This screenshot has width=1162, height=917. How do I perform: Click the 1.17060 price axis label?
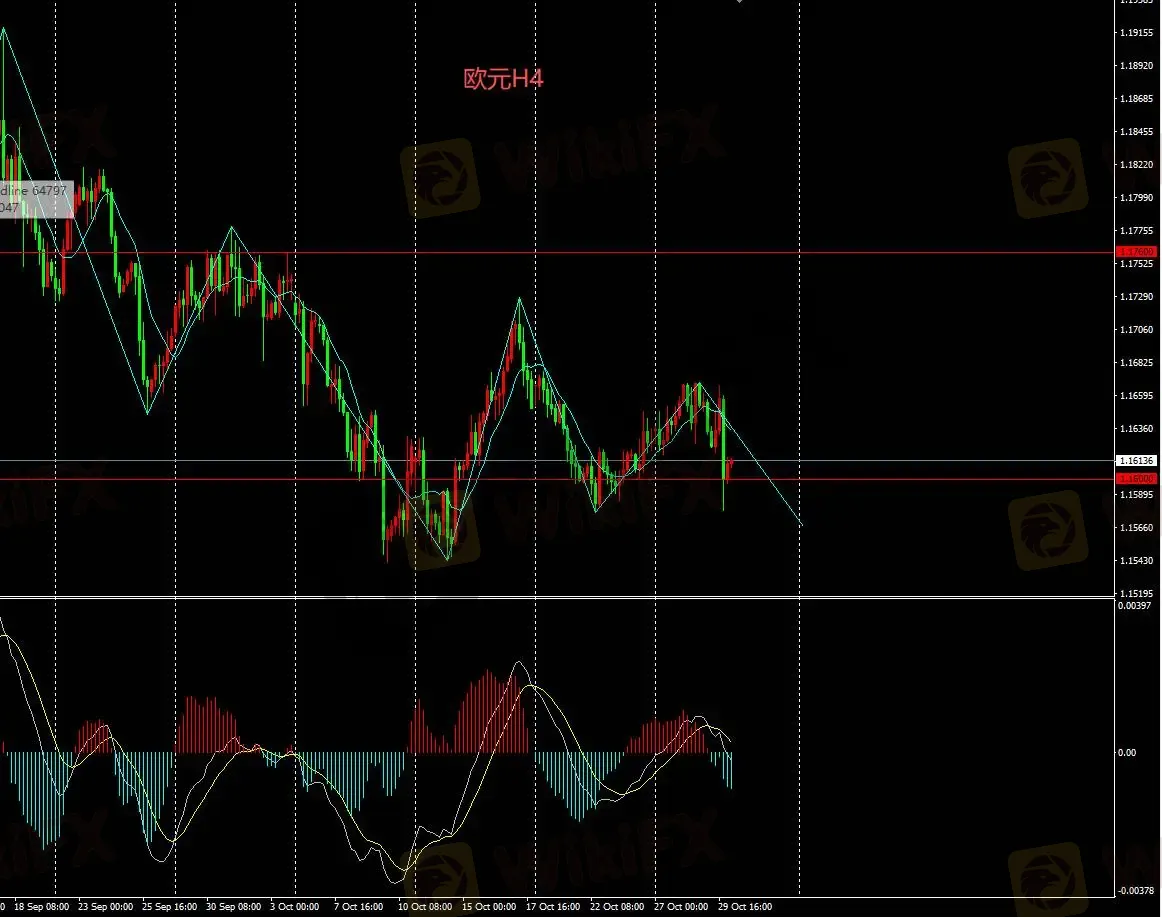1136,330
